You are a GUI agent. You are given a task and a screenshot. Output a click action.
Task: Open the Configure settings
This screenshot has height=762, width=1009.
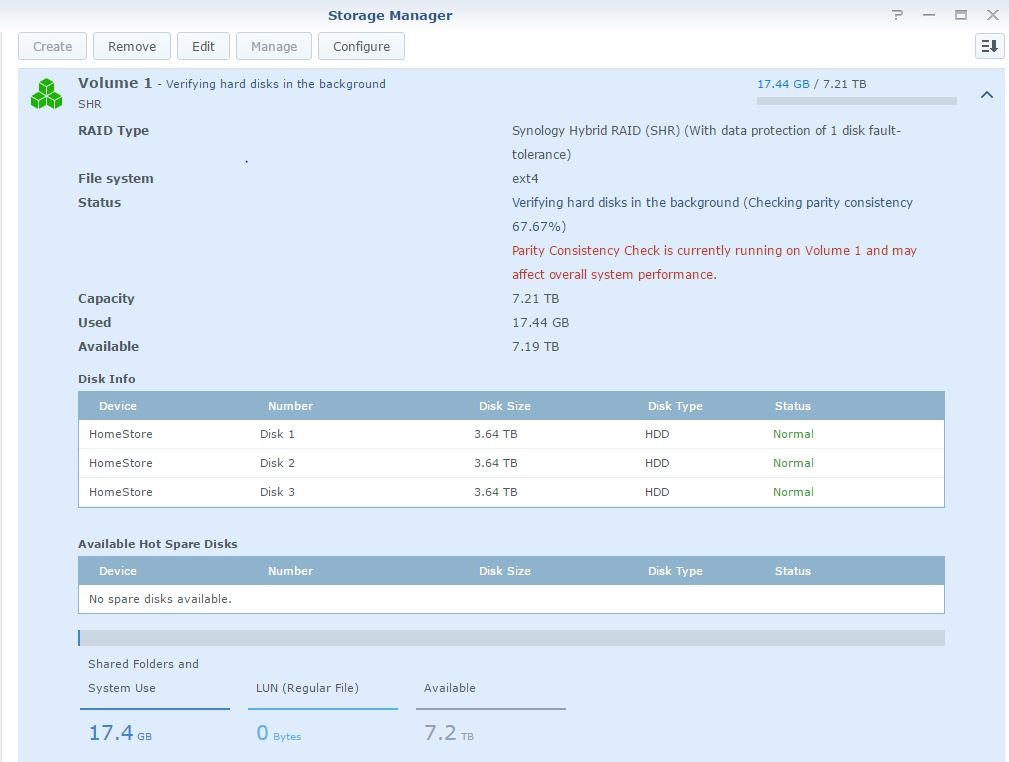coord(362,46)
